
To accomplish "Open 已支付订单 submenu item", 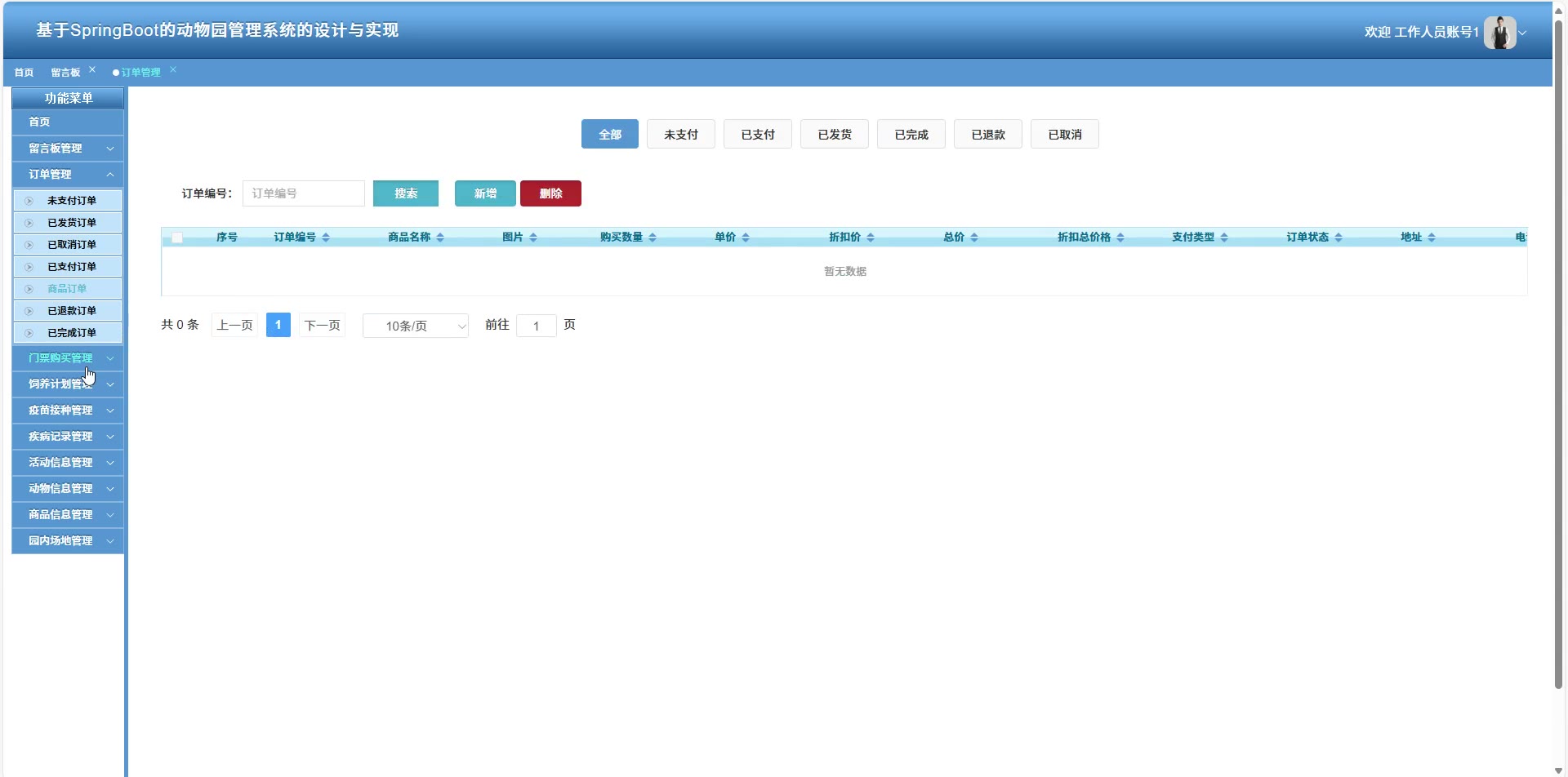I will 68,266.
